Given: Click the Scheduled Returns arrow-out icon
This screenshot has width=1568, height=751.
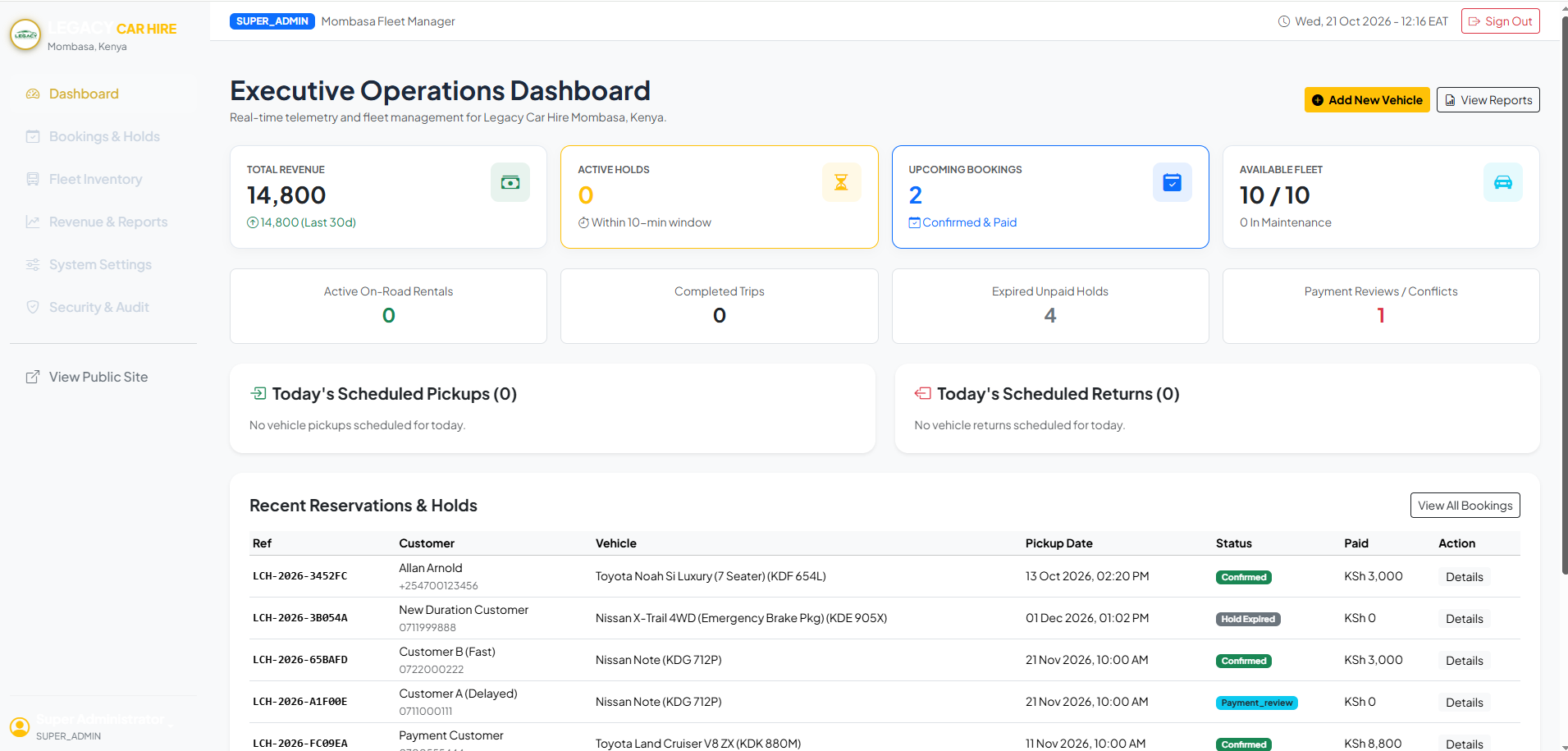Looking at the screenshot, I should point(923,393).
